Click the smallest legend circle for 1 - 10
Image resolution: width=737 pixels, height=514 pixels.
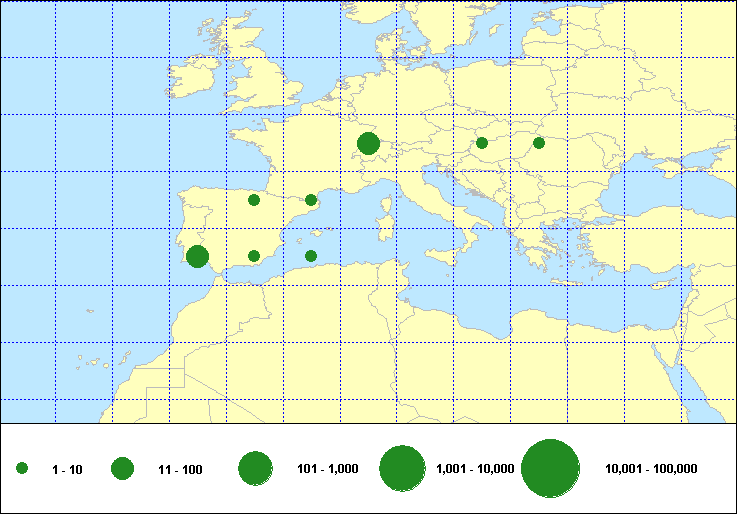coord(22,468)
